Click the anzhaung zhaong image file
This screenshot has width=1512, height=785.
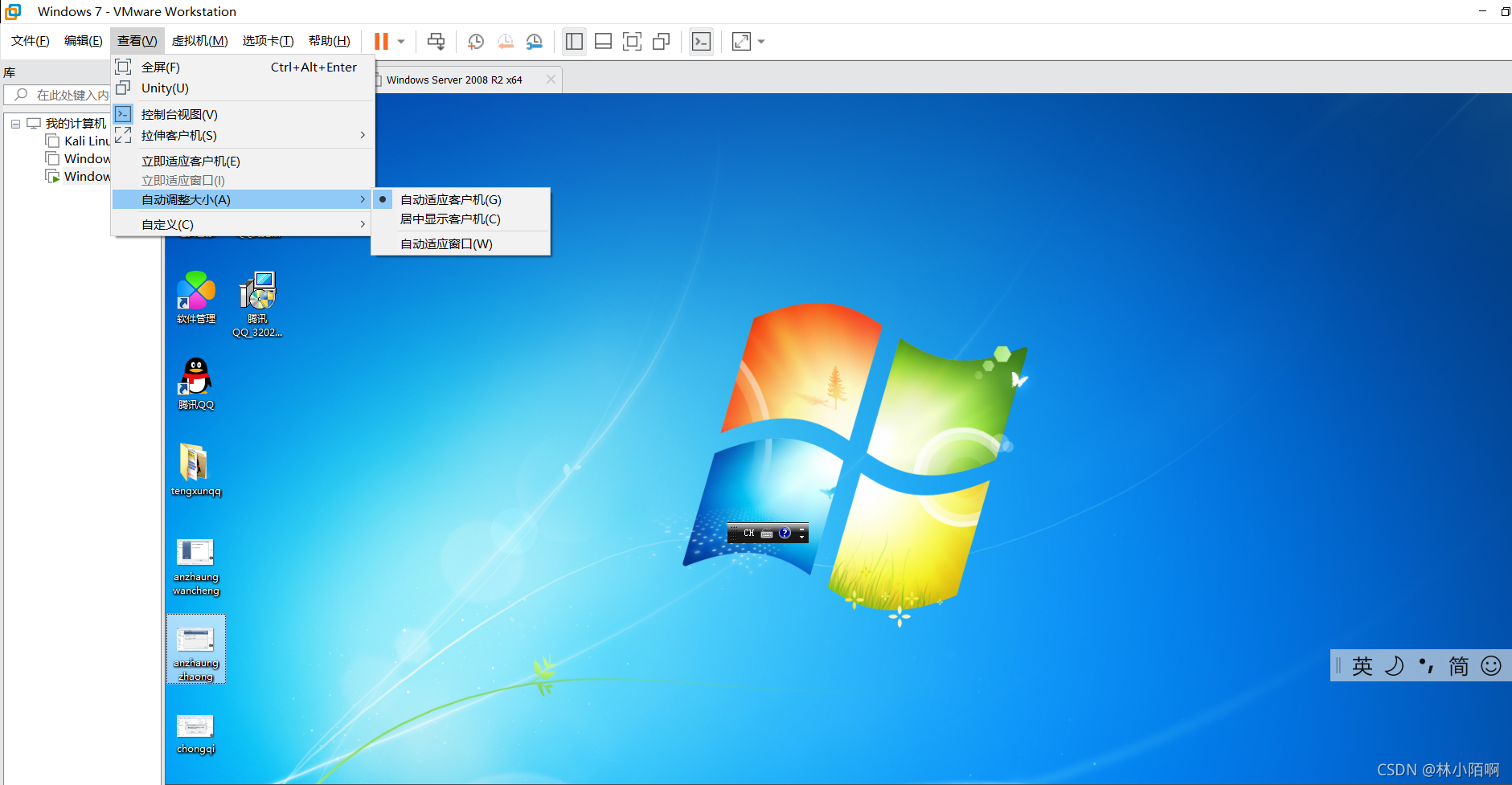coord(196,649)
